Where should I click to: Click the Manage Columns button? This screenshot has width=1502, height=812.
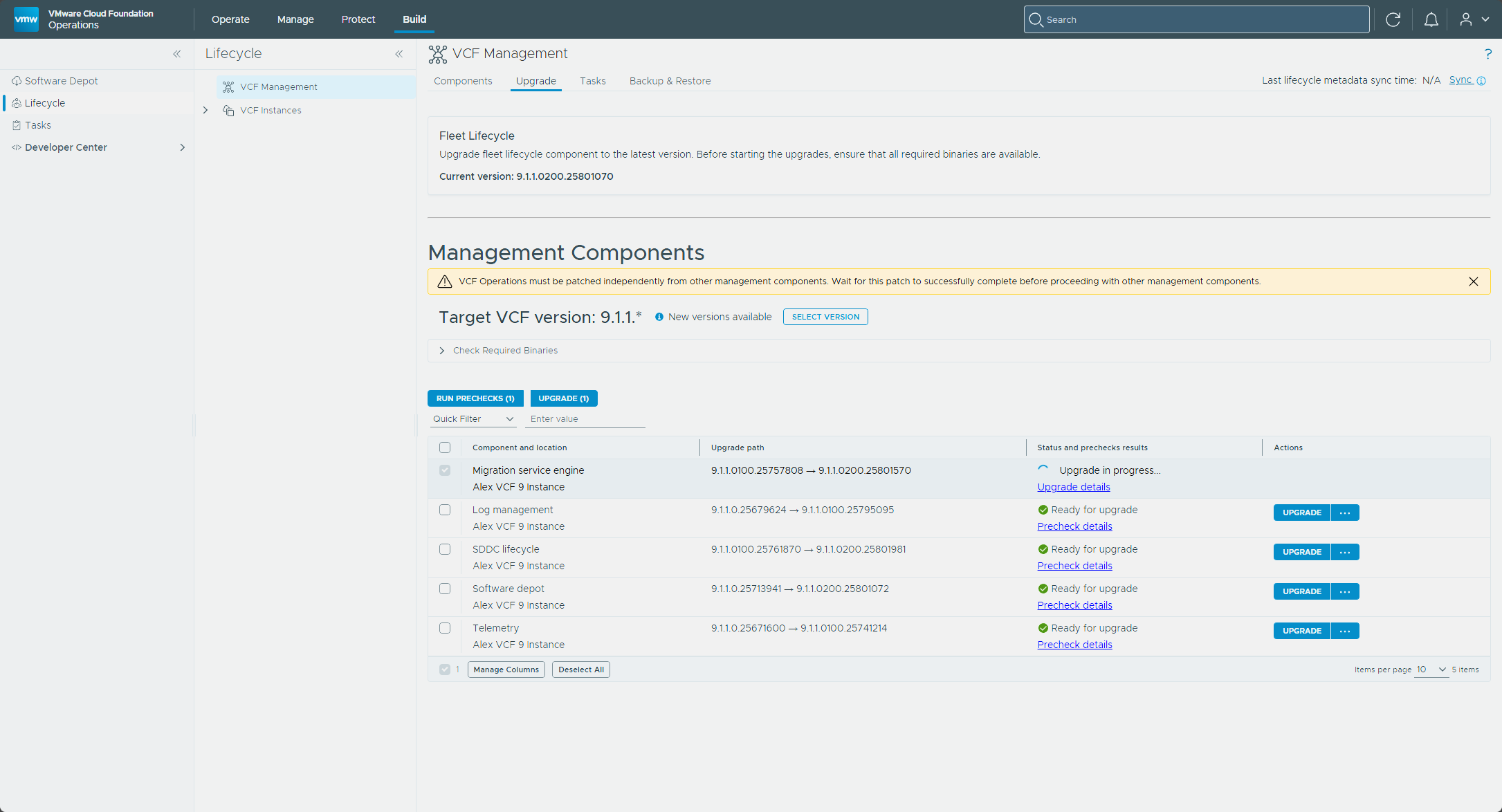click(x=506, y=670)
